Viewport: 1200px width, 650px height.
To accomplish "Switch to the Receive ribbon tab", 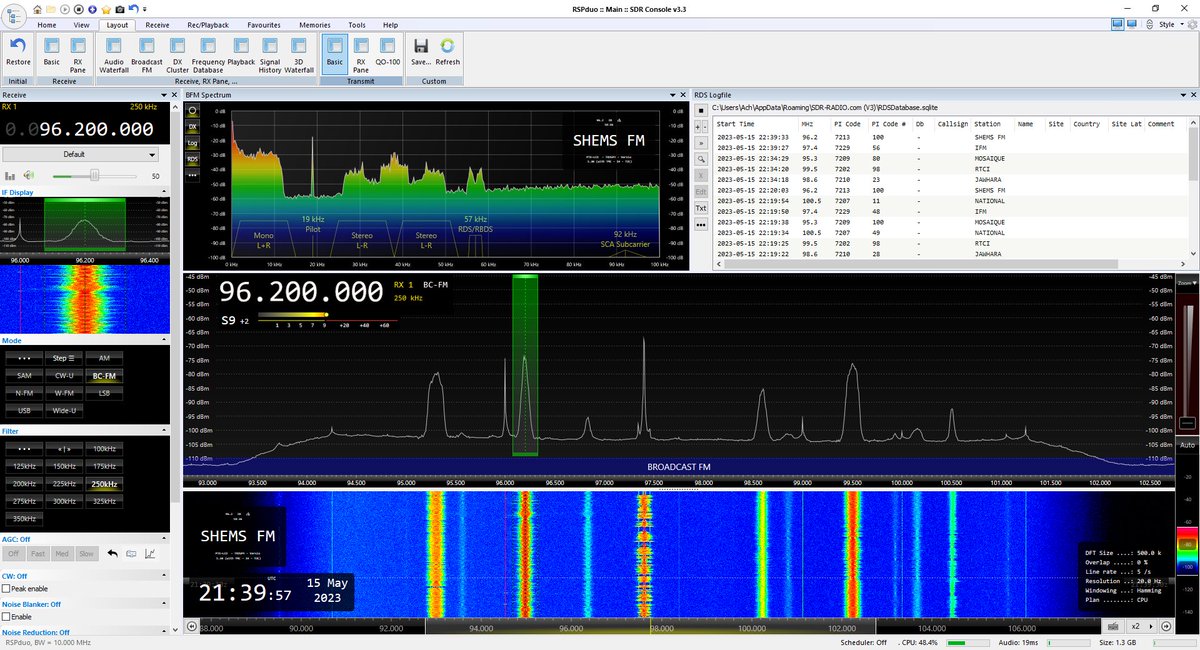I will 156,24.
